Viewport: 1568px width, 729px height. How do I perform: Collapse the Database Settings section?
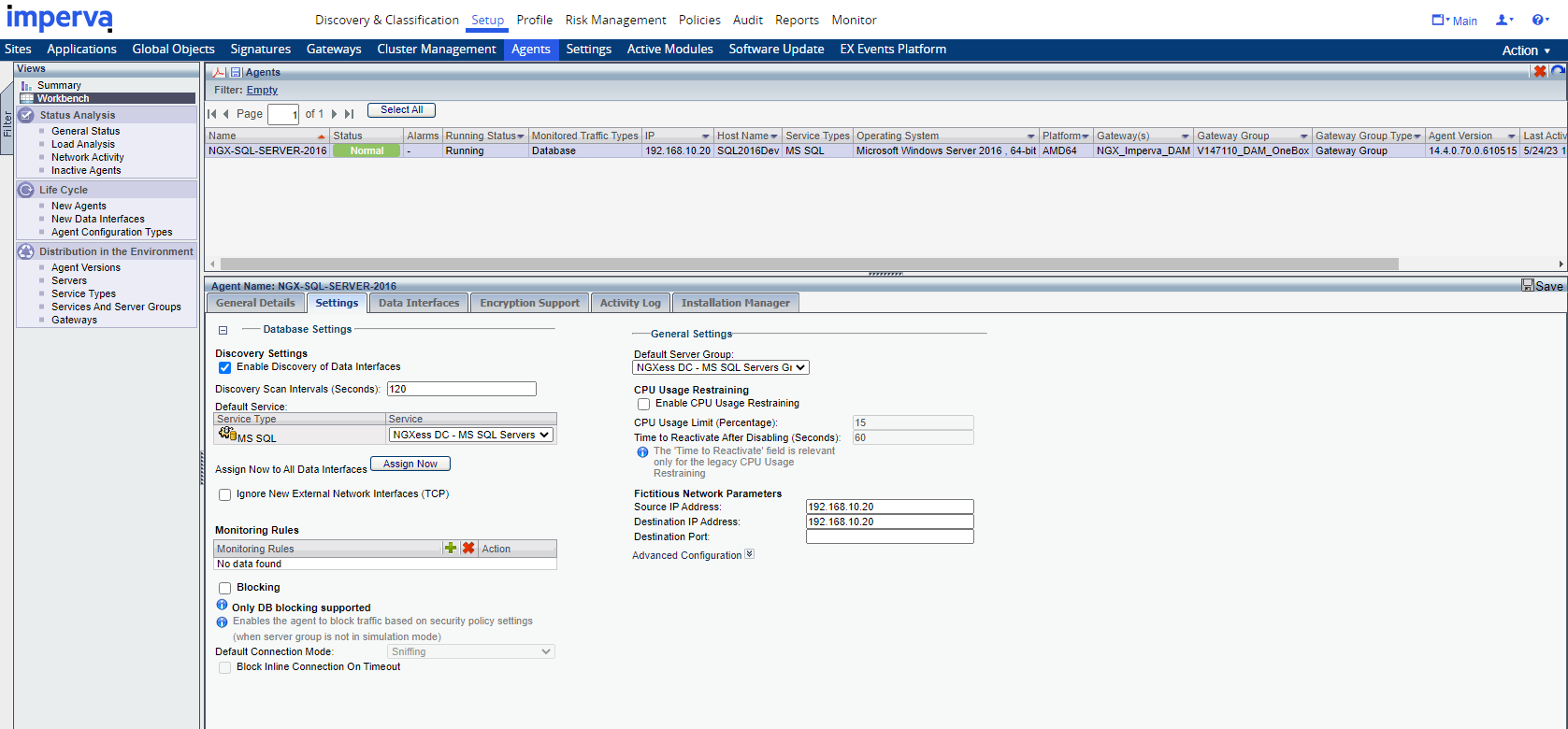pos(223,330)
